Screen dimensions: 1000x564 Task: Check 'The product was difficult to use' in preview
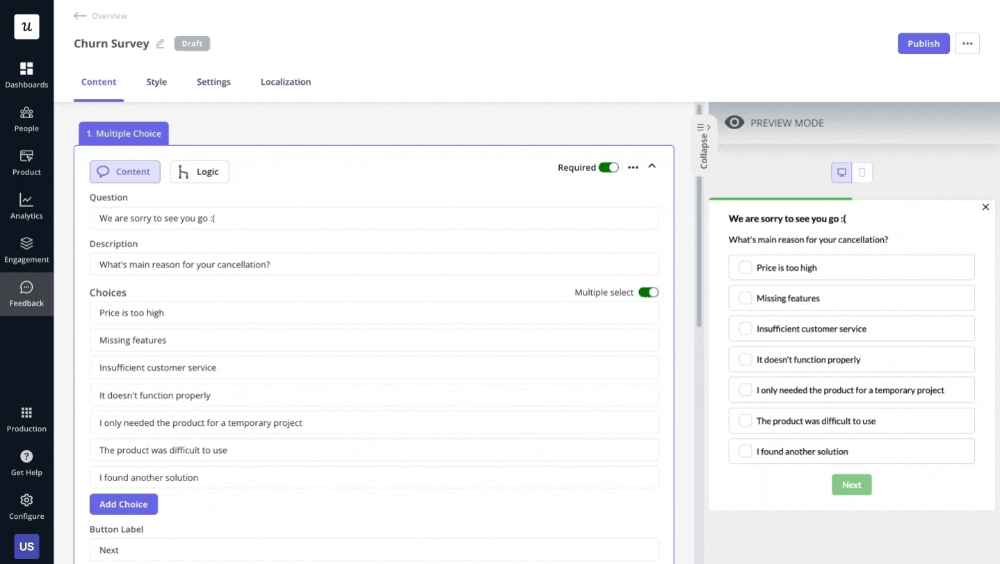click(x=745, y=420)
